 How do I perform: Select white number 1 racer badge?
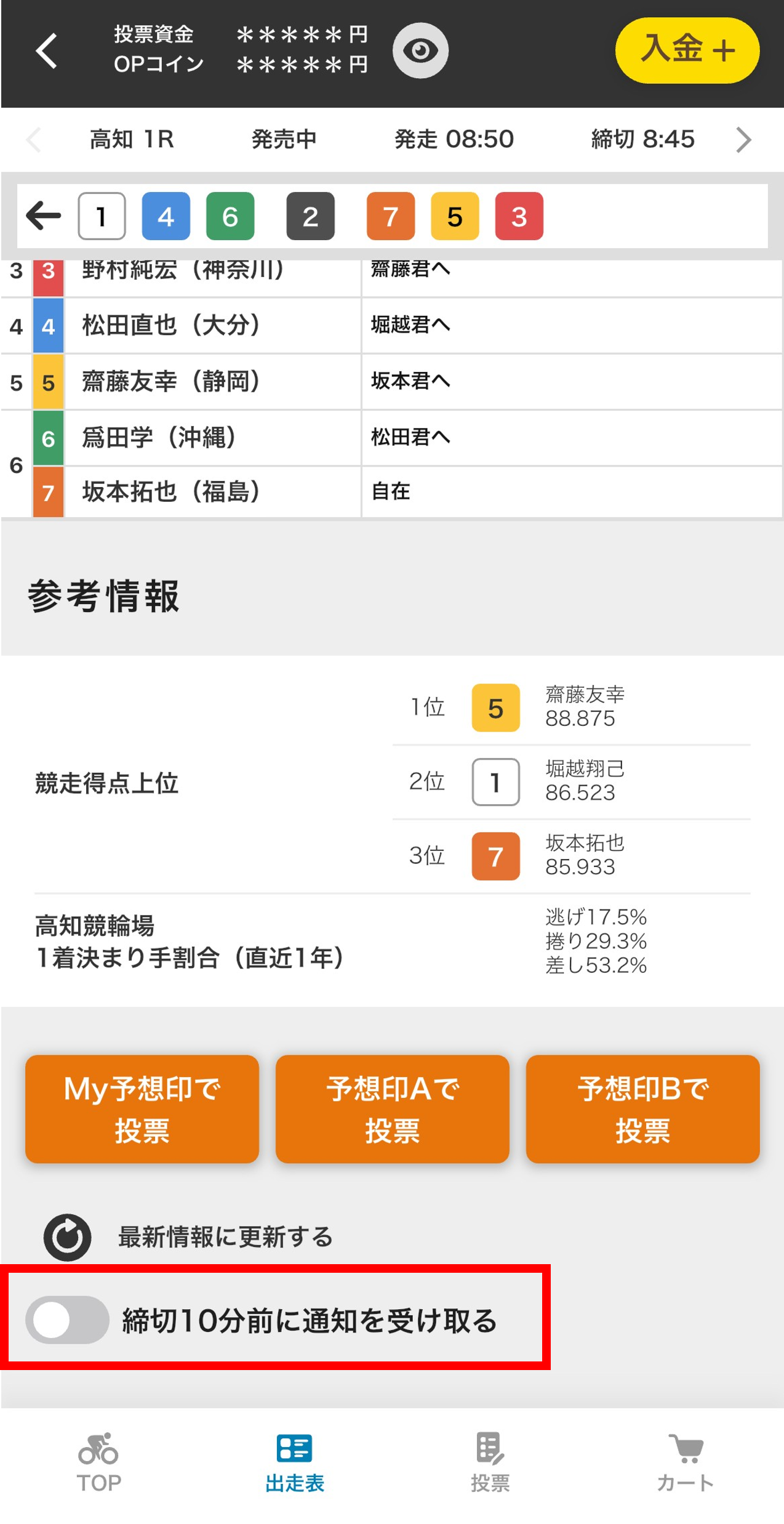(102, 216)
